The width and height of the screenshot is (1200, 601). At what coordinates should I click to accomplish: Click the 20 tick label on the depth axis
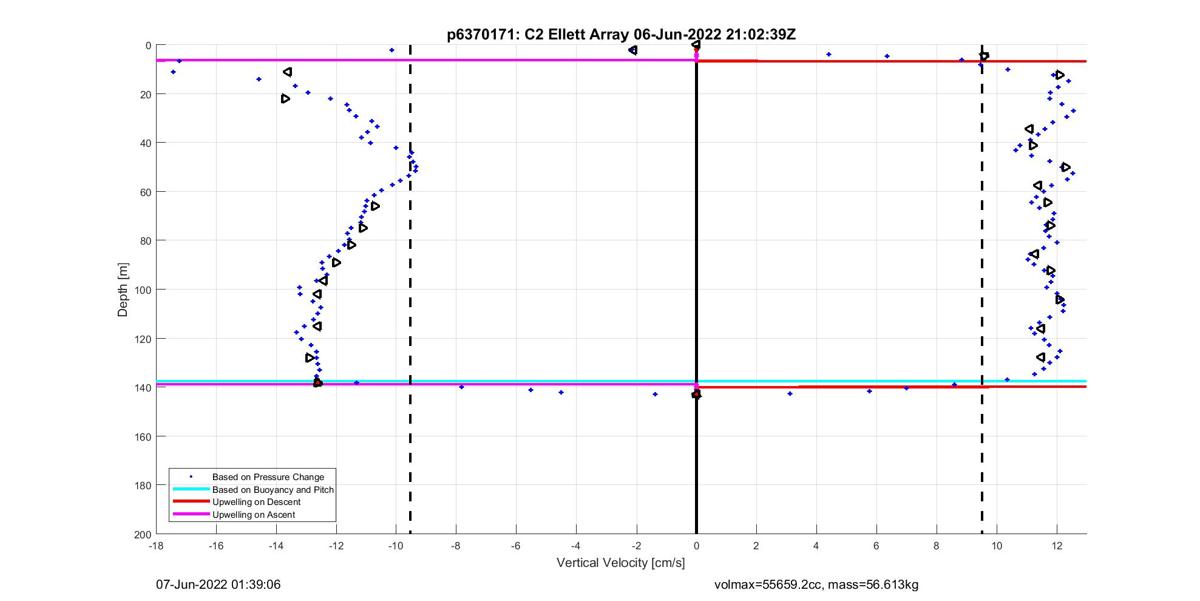(x=144, y=94)
